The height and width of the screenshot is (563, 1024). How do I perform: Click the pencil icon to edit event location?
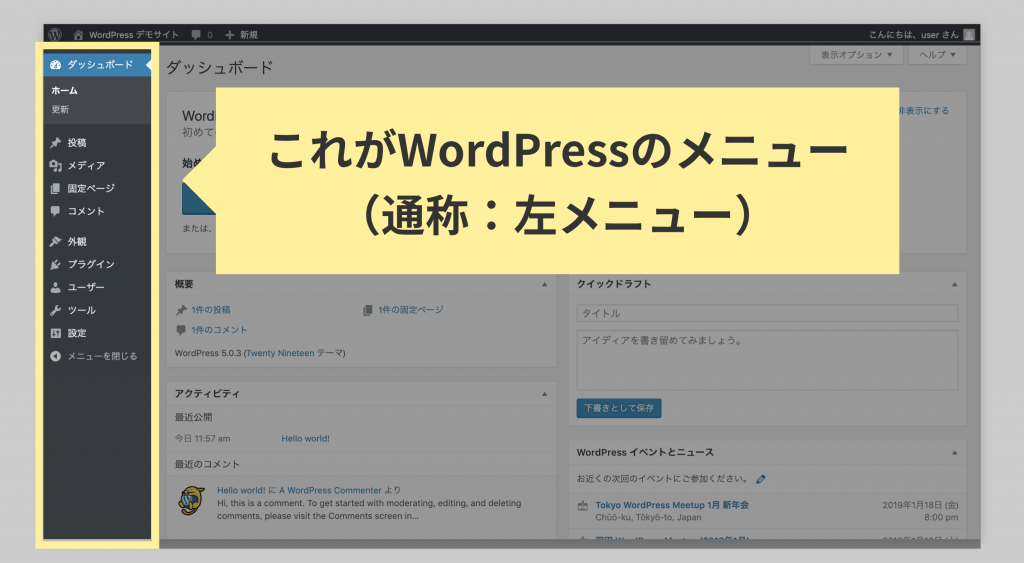(x=761, y=479)
